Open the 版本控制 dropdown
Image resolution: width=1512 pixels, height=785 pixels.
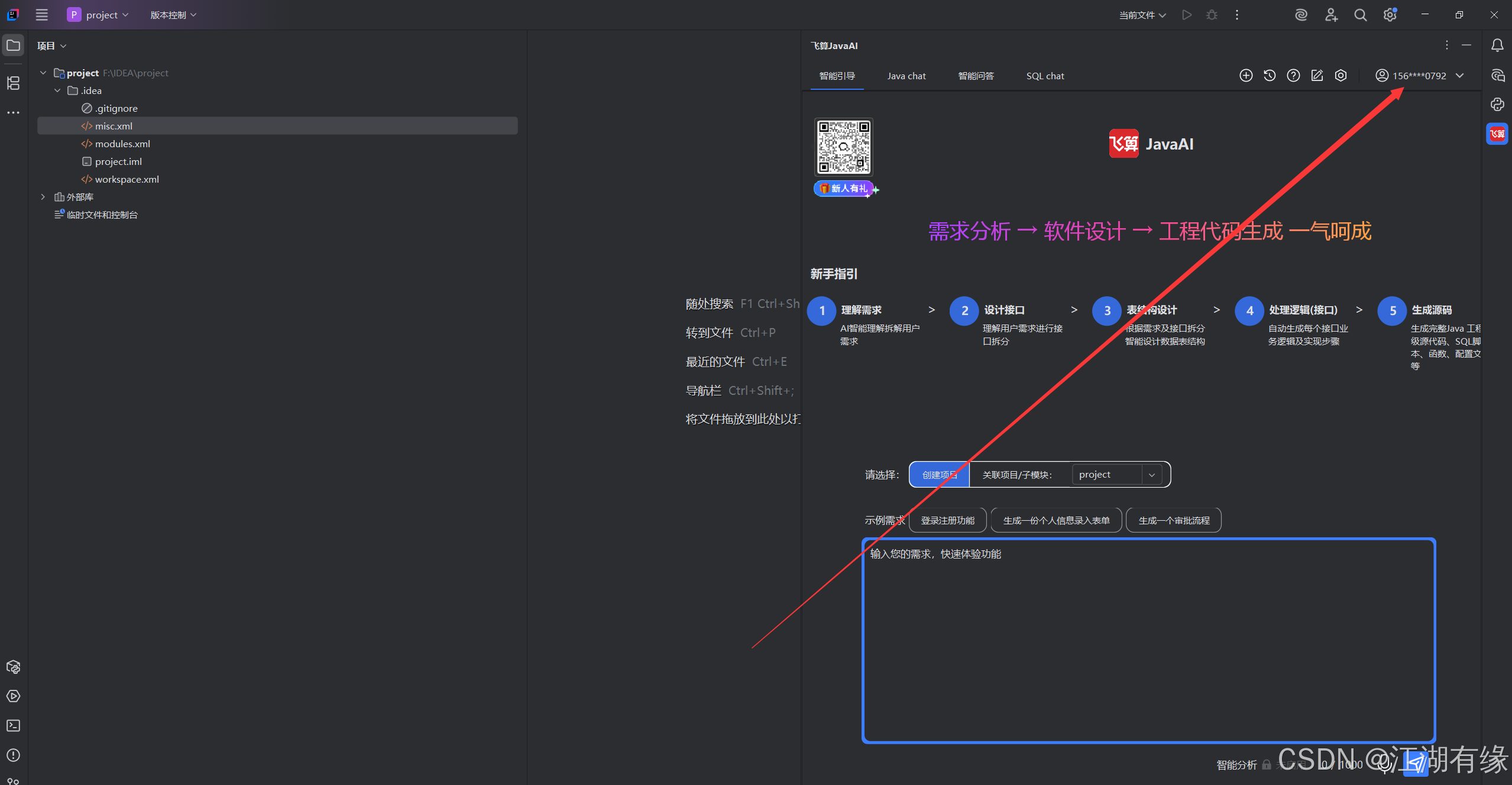pos(173,15)
